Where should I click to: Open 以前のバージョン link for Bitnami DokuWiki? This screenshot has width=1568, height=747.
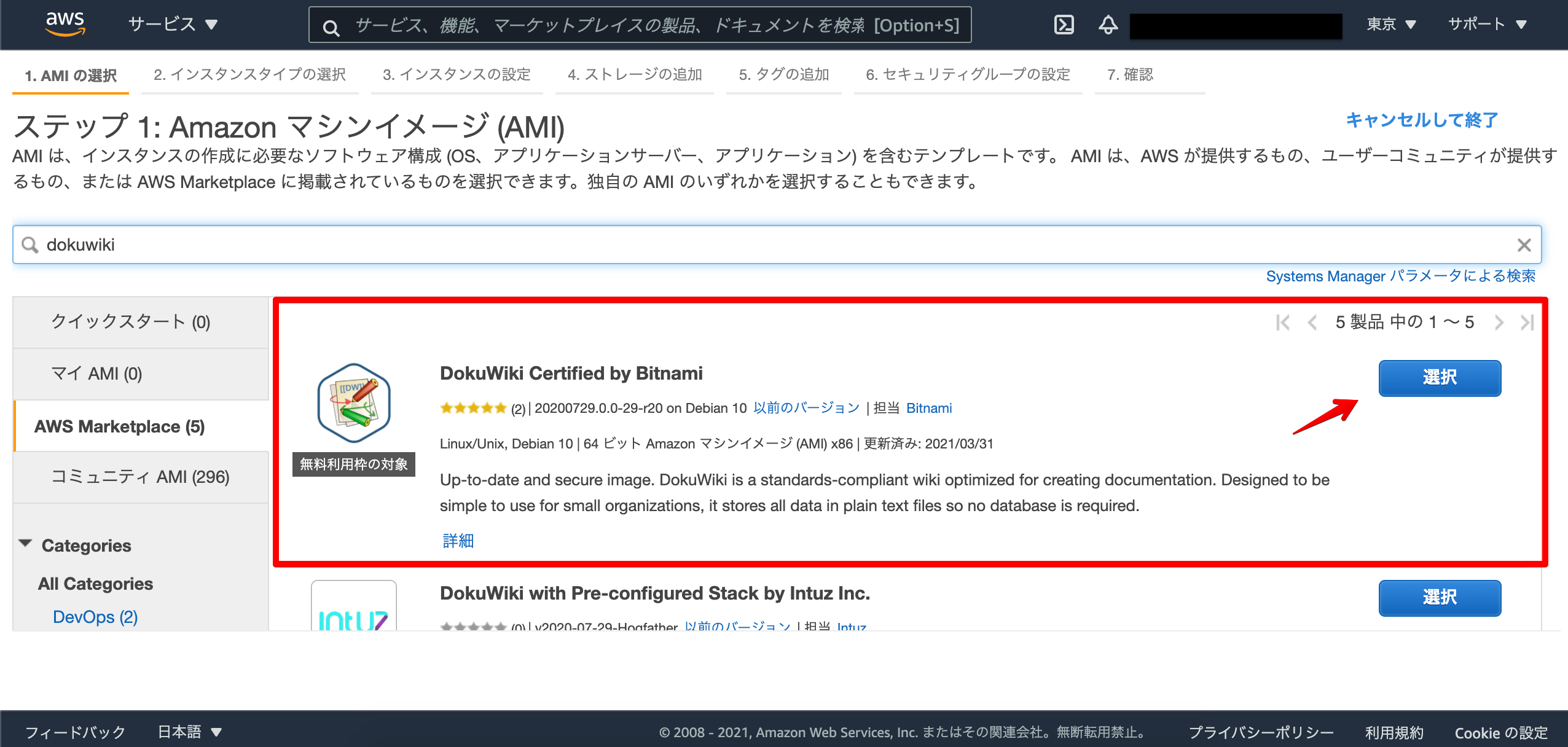[x=806, y=408]
